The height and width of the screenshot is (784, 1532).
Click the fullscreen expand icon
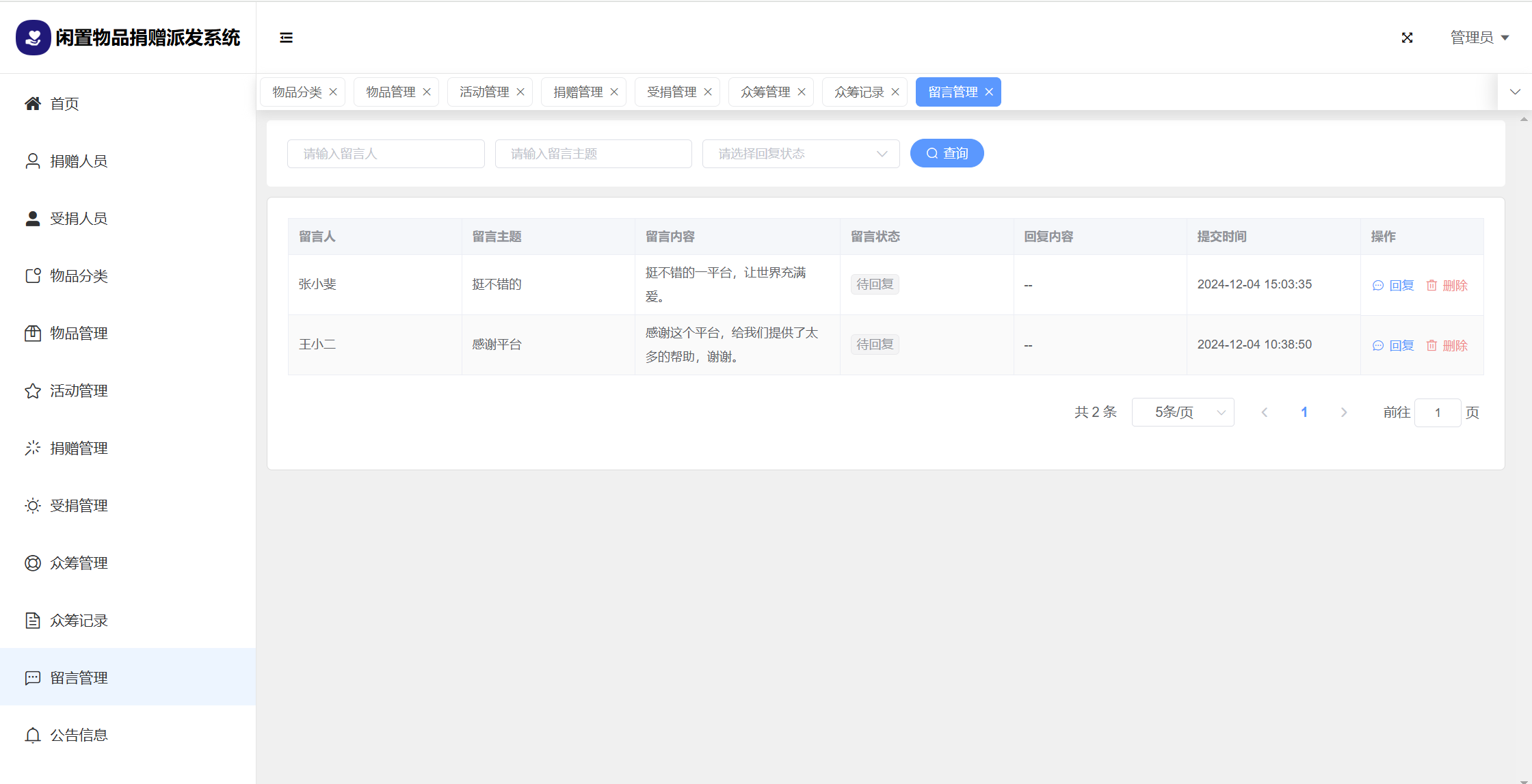(x=1407, y=38)
